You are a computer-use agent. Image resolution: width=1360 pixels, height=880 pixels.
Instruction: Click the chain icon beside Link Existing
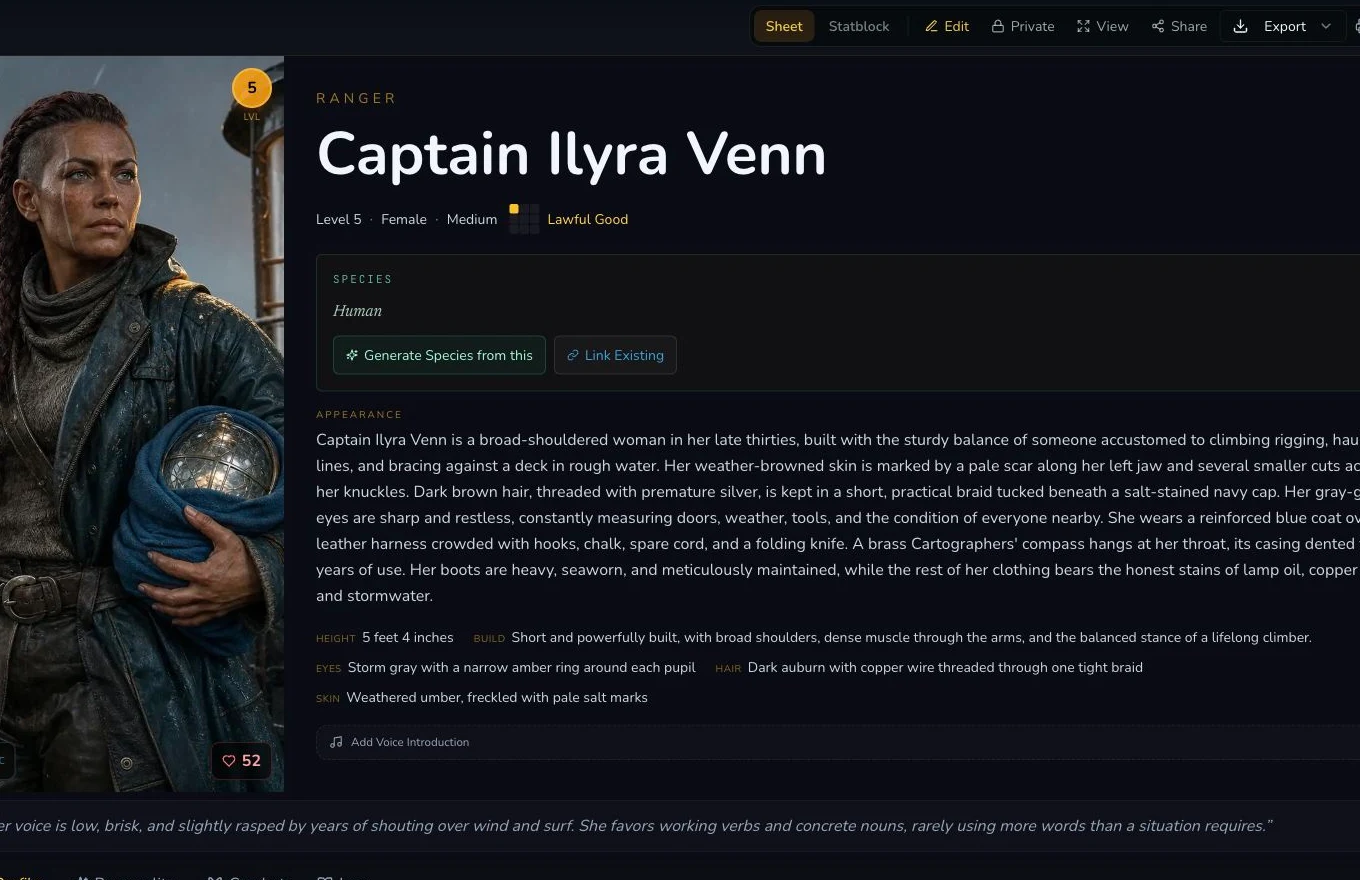point(573,355)
